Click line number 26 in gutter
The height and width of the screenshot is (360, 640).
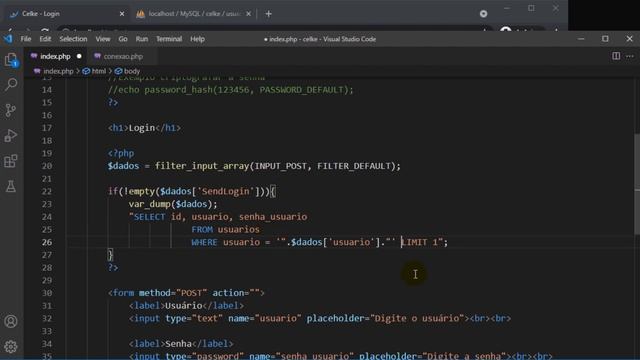pos(47,242)
